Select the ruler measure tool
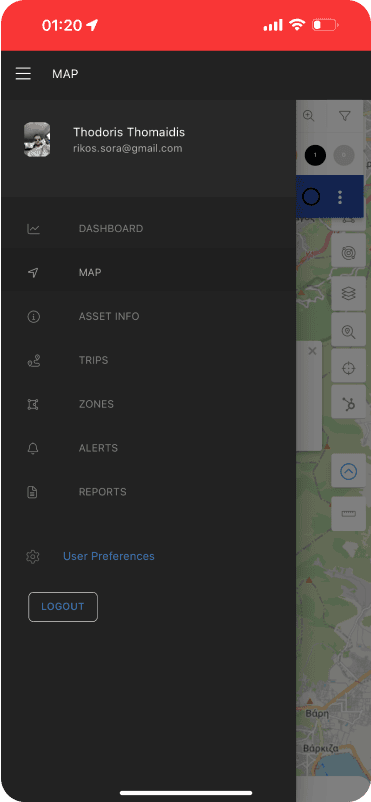Image resolution: width=371 pixels, height=802 pixels. tap(348, 514)
